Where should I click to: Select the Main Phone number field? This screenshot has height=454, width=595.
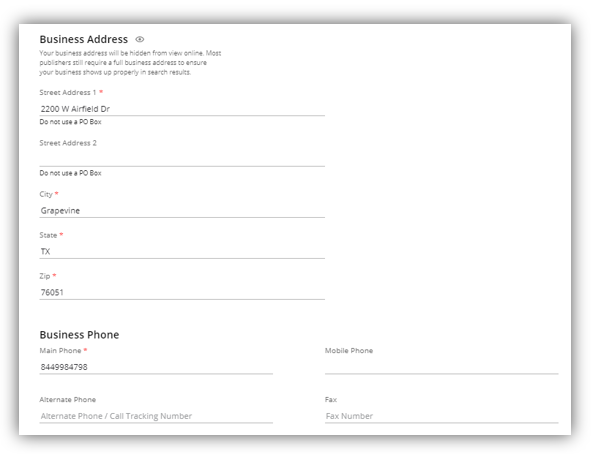[x=156, y=367]
